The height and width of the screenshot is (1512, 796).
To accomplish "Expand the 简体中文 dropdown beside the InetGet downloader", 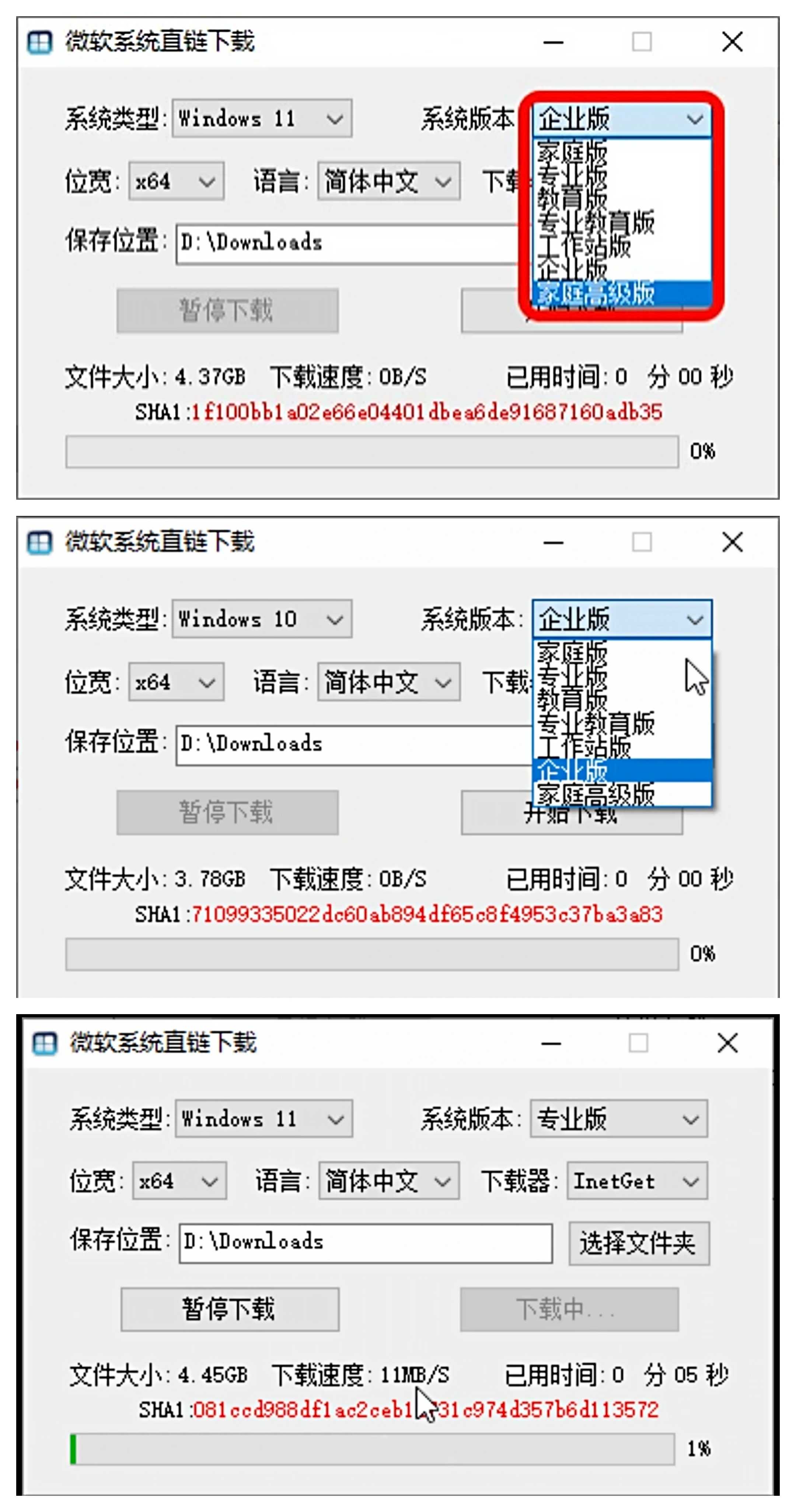I will pyautogui.click(x=389, y=1180).
